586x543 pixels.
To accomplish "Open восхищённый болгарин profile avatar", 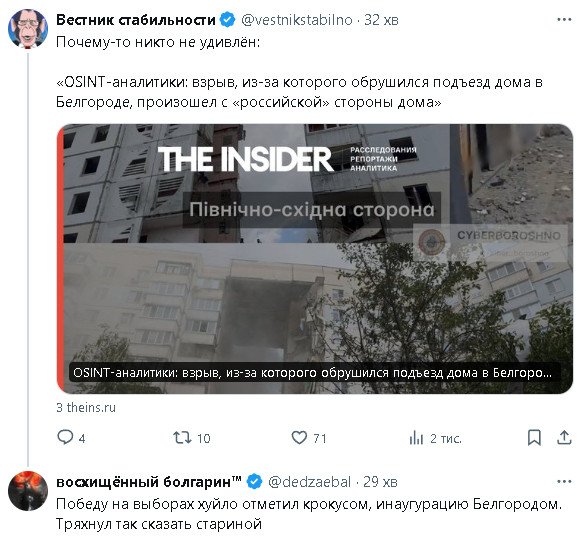I will pos(28,491).
